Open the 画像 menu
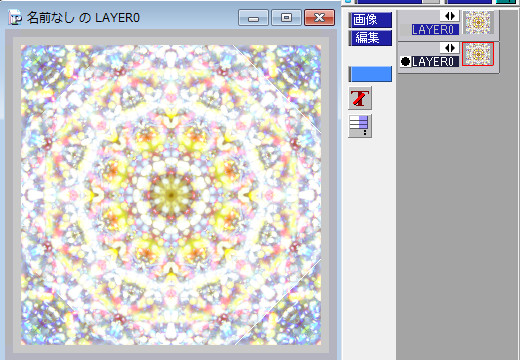The width and height of the screenshot is (520, 360). 370,20
